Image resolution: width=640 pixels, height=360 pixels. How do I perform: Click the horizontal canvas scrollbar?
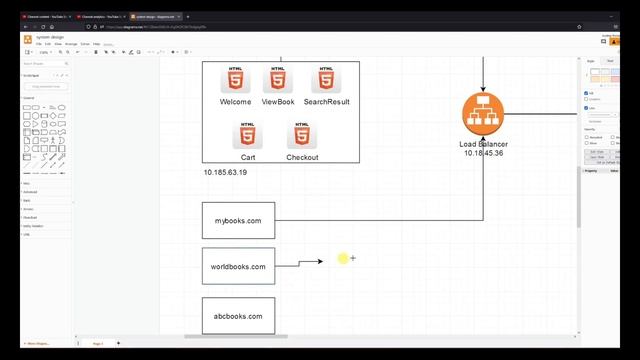(236, 337)
